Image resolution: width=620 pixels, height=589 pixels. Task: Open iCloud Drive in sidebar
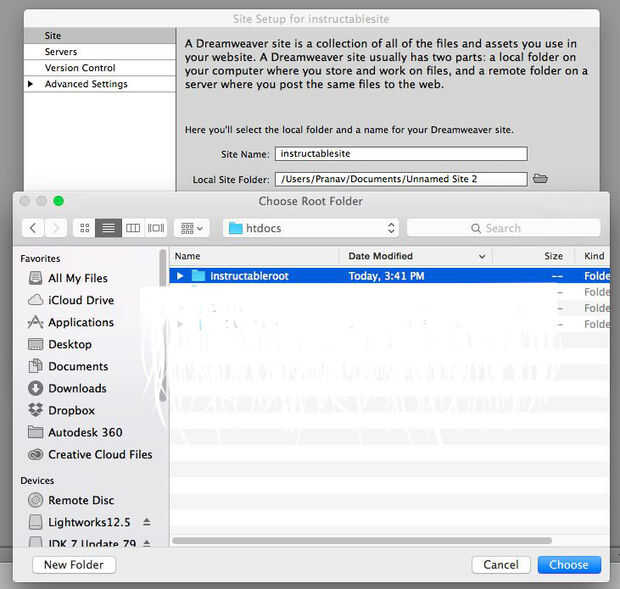(x=71, y=300)
